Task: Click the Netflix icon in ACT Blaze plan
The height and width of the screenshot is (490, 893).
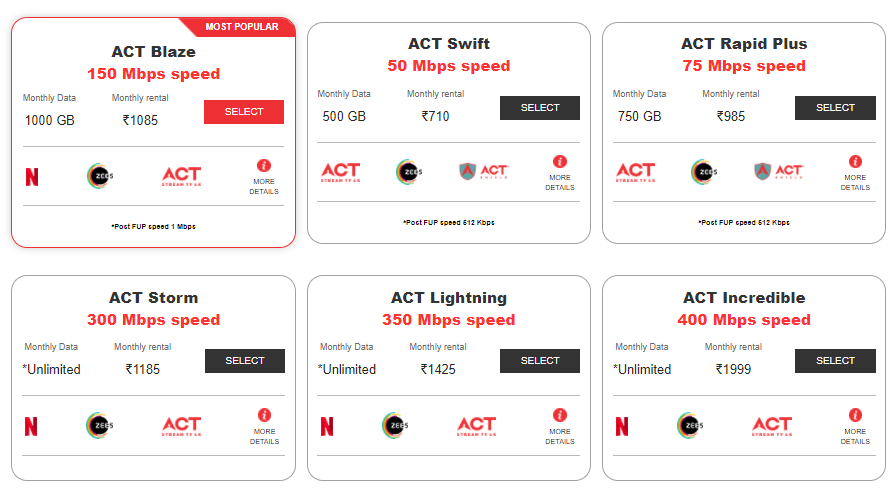Action: pos(32,177)
